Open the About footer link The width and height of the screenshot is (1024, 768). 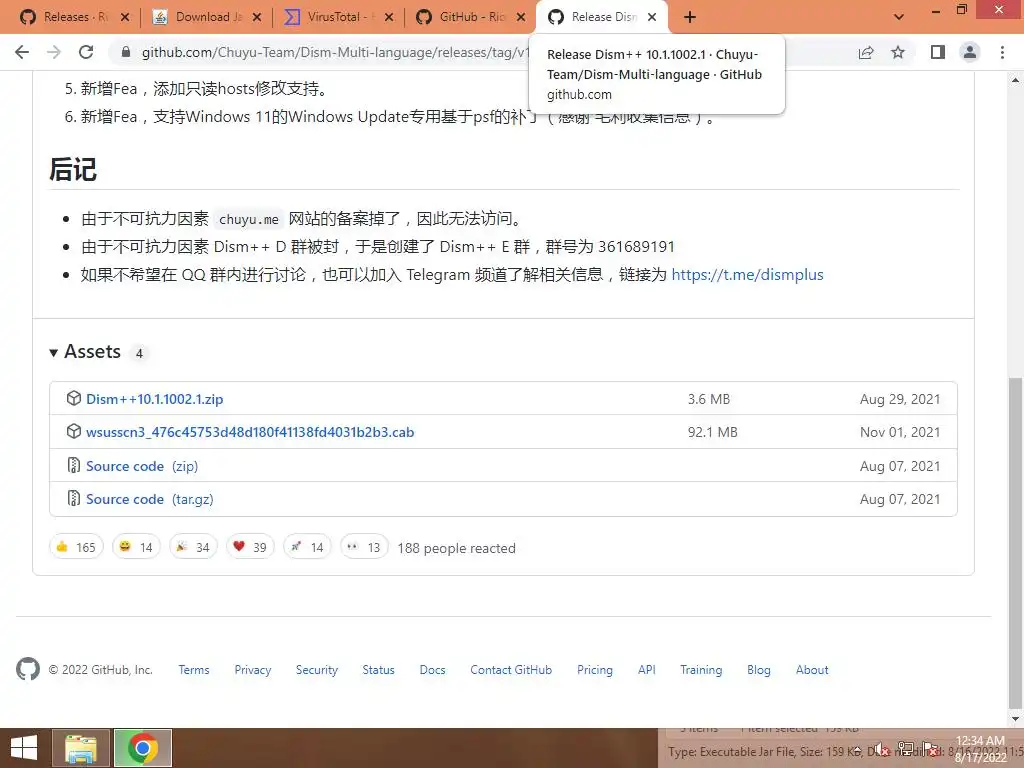812,670
